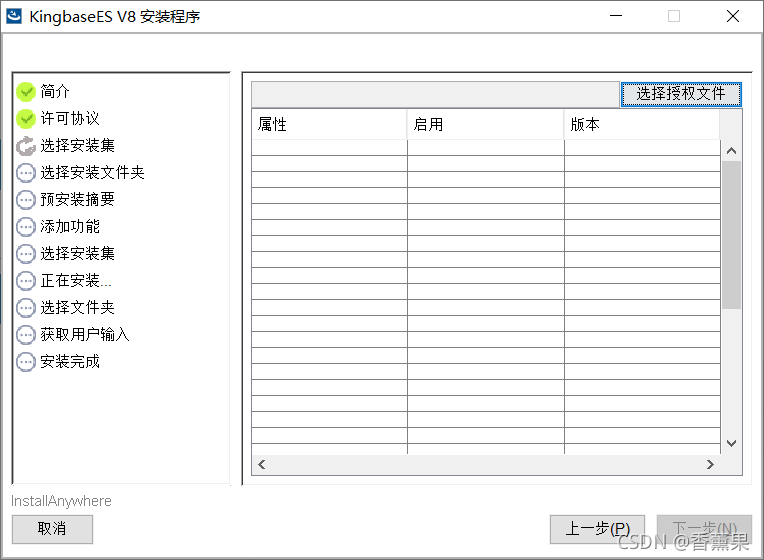Image resolution: width=764 pixels, height=560 pixels.
Task: Click the horizontal scrollbar left arrow
Action: pos(262,464)
